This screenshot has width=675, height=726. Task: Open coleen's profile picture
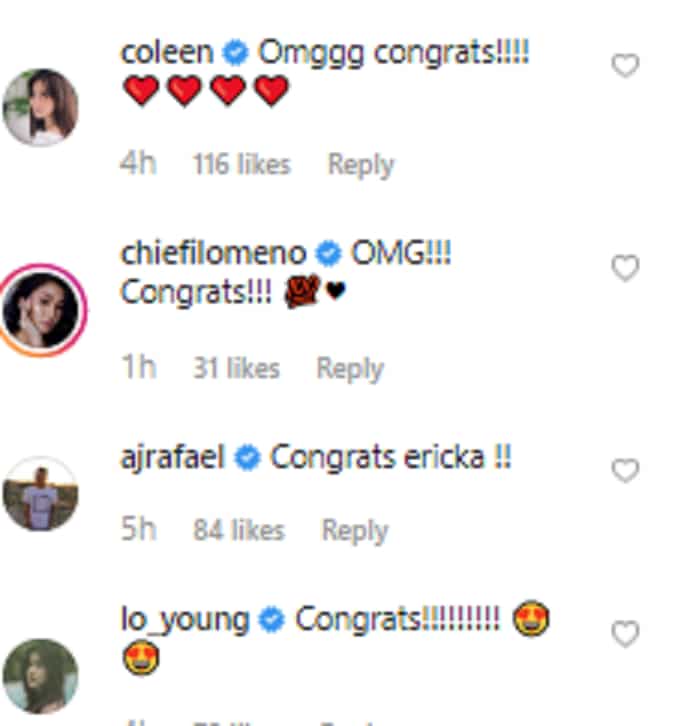pyautogui.click(x=41, y=107)
